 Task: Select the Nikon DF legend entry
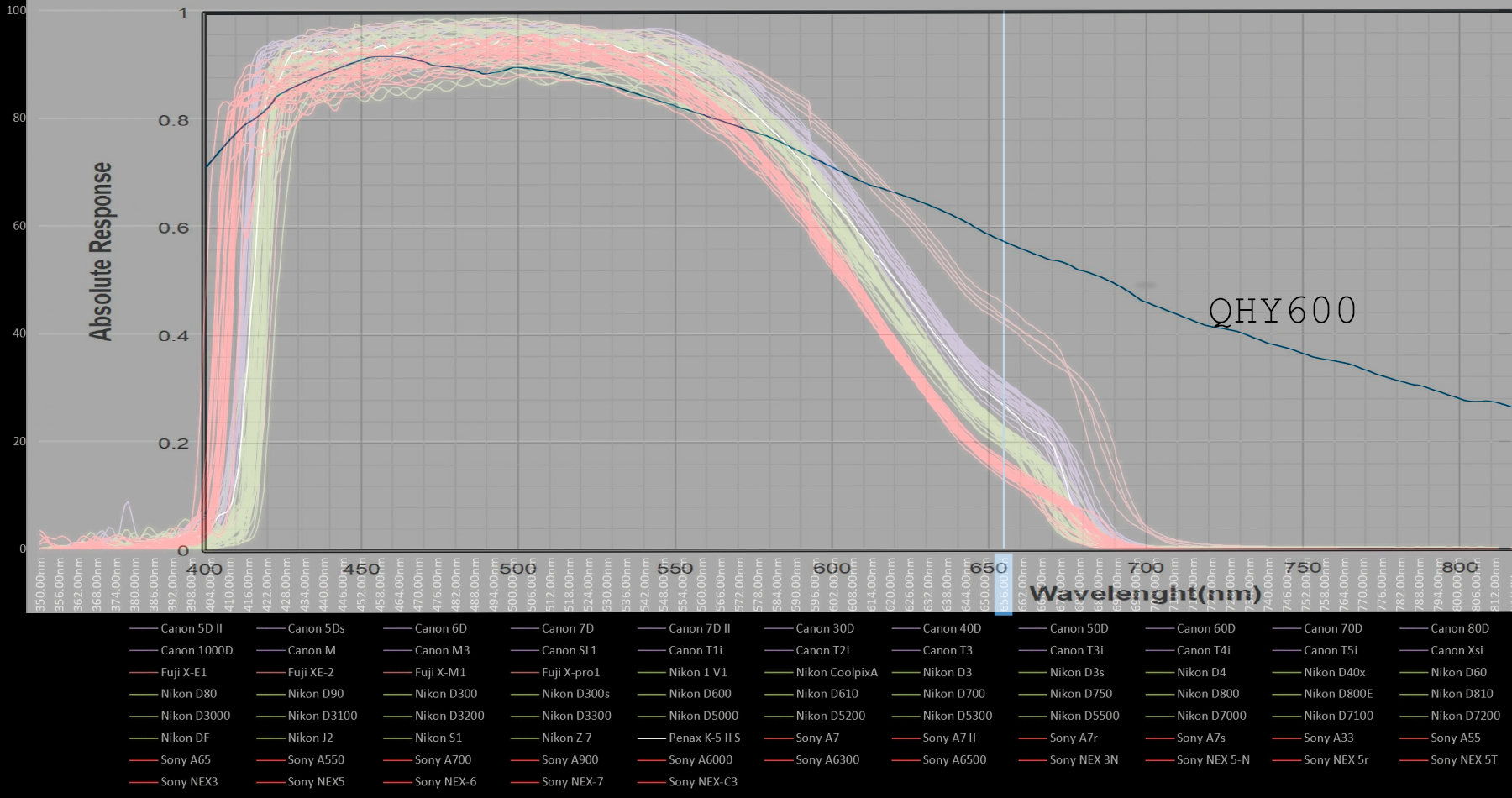[x=185, y=738]
